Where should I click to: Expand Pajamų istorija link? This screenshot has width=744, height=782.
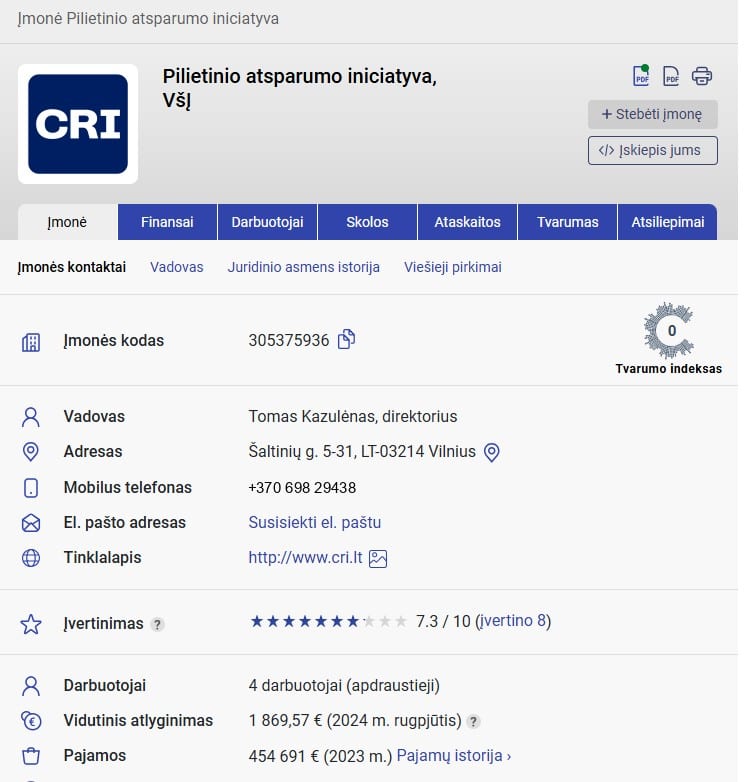[x=454, y=756]
